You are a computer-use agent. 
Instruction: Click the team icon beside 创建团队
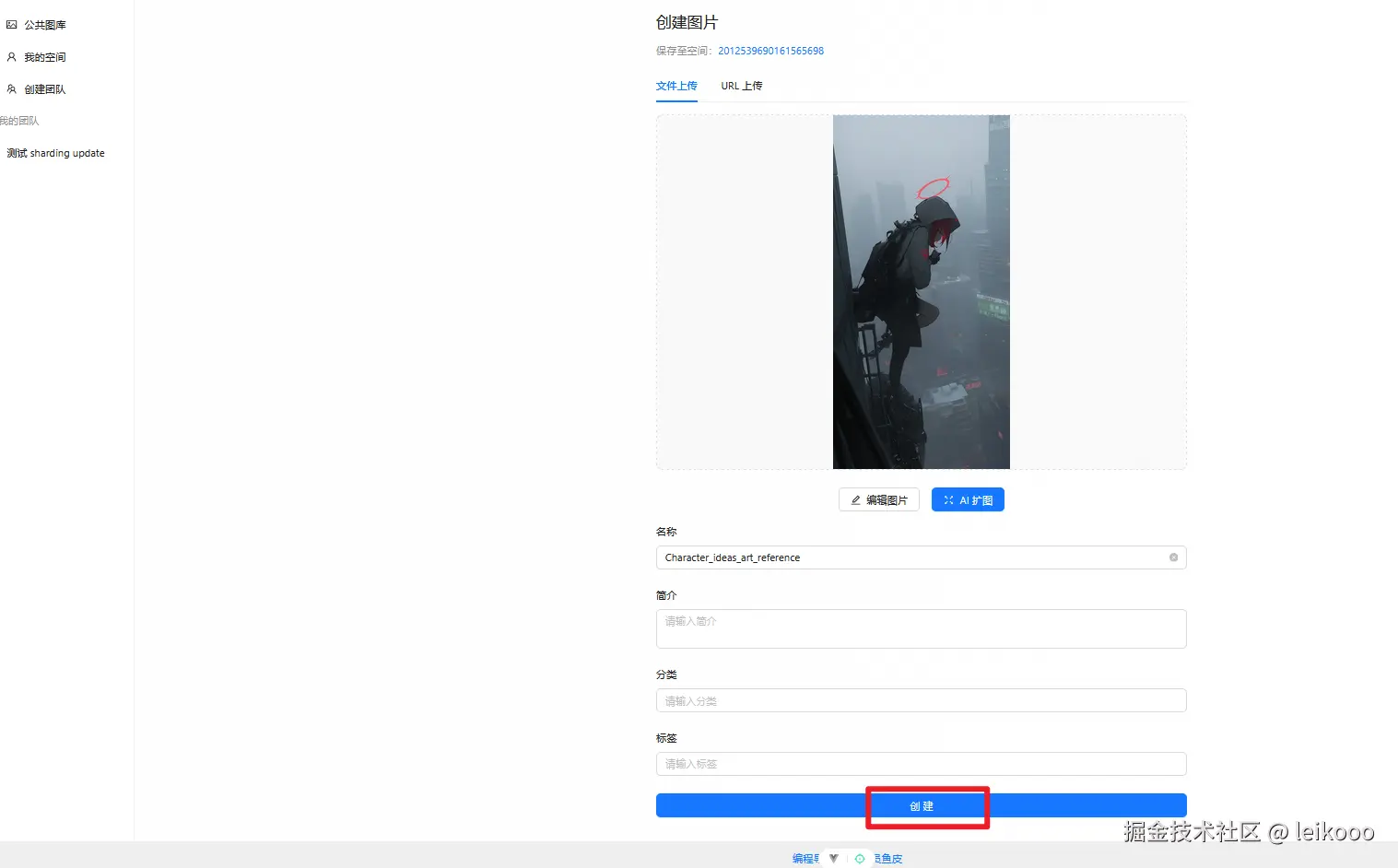tap(12, 89)
